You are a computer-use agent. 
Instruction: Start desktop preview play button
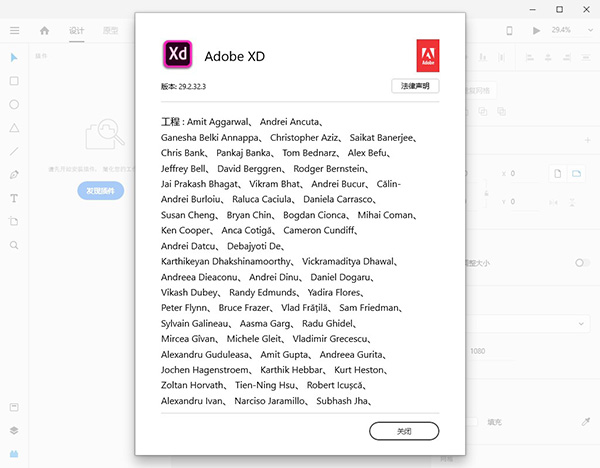click(536, 31)
